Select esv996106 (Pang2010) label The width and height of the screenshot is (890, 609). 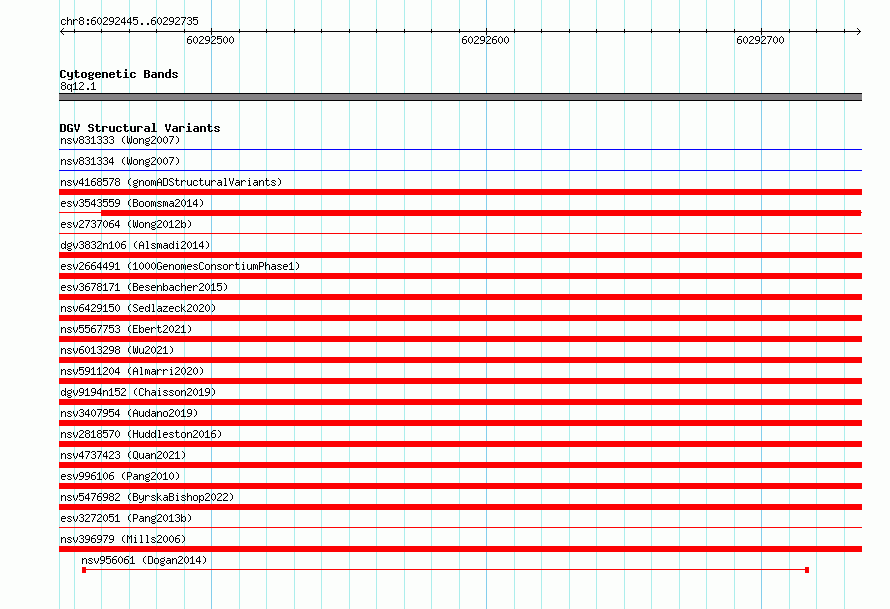pos(120,476)
